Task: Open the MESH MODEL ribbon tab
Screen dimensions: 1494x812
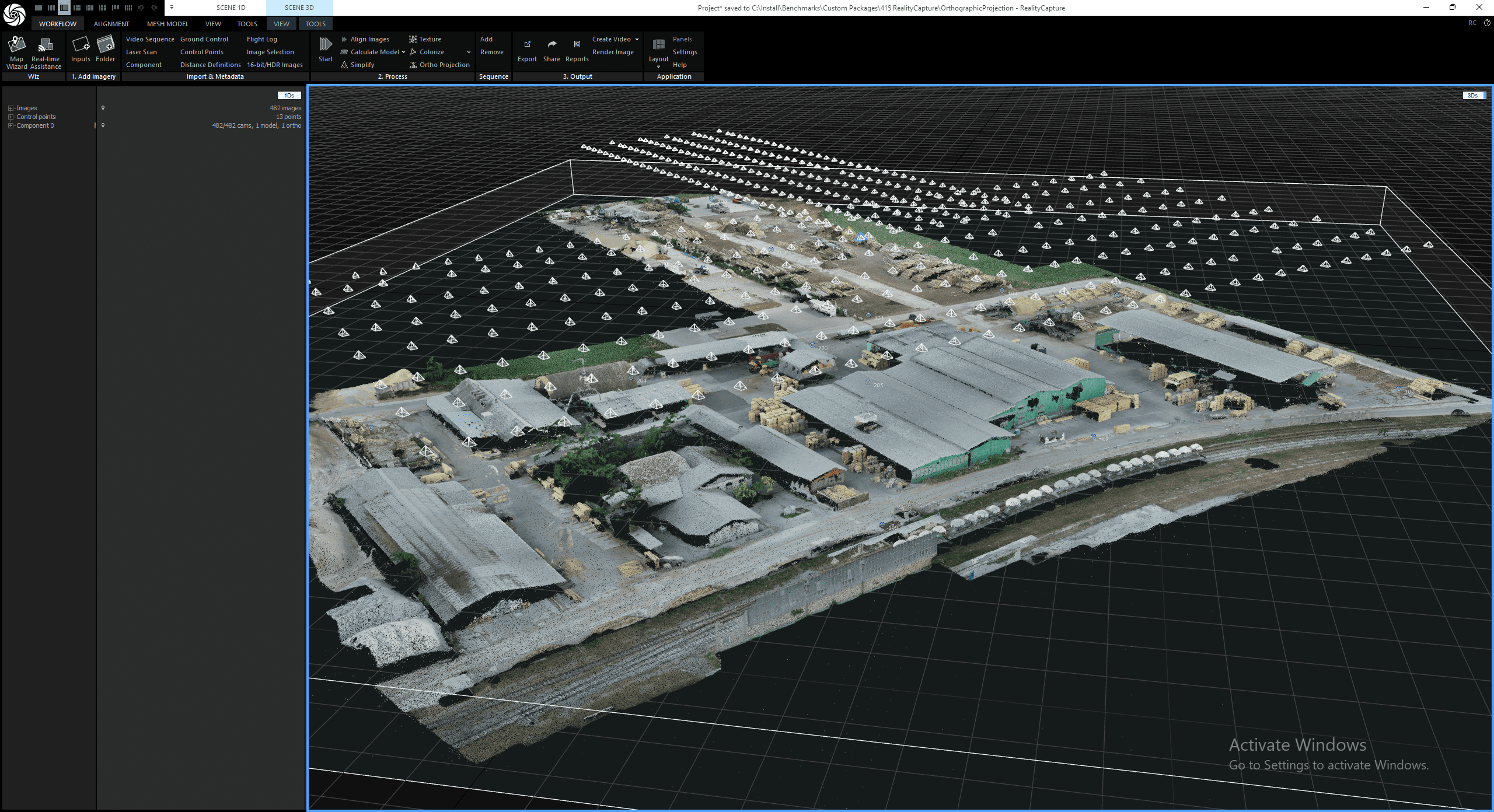Action: pos(167,23)
